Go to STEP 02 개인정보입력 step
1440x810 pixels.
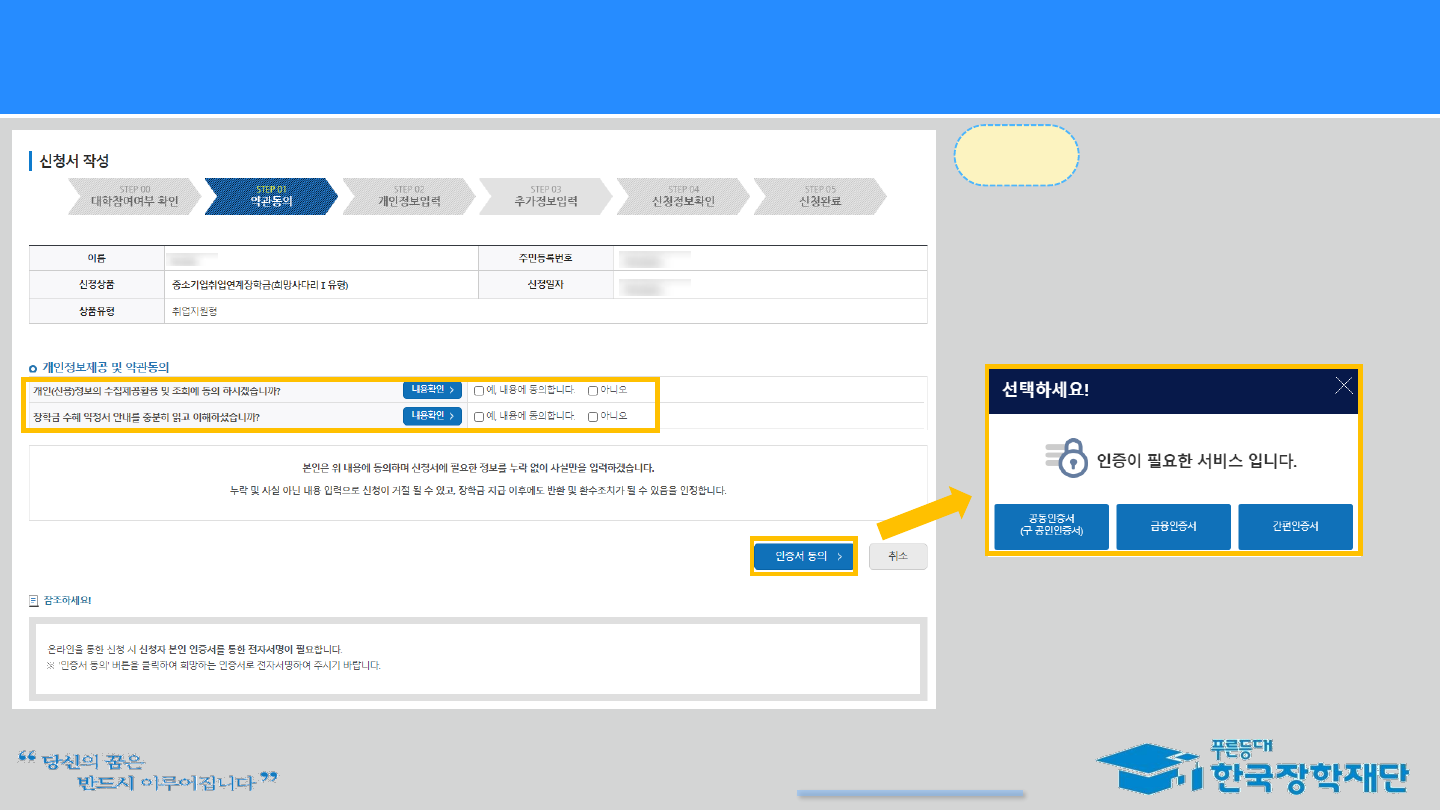tap(408, 196)
